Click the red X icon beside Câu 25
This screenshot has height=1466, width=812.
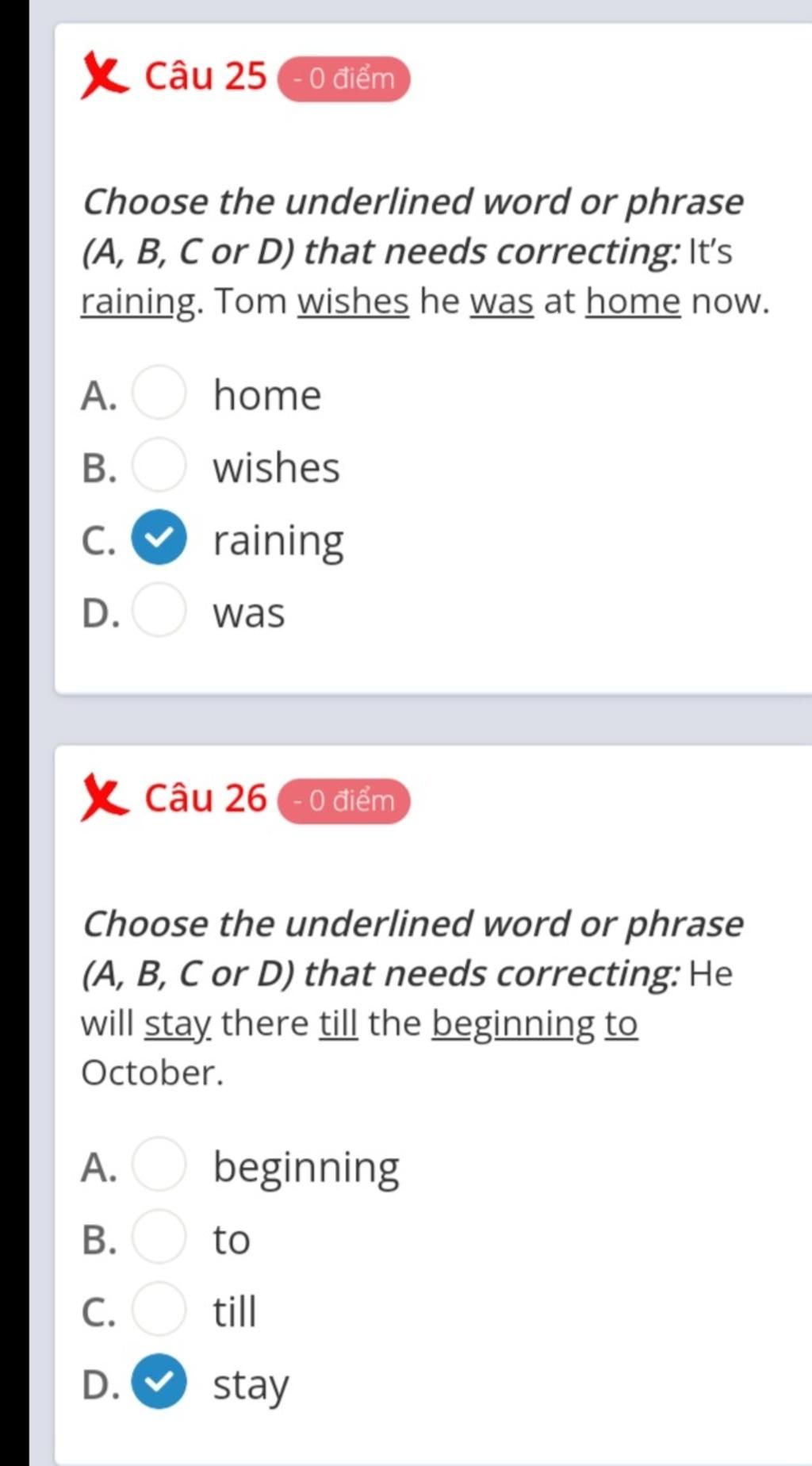pos(103,76)
